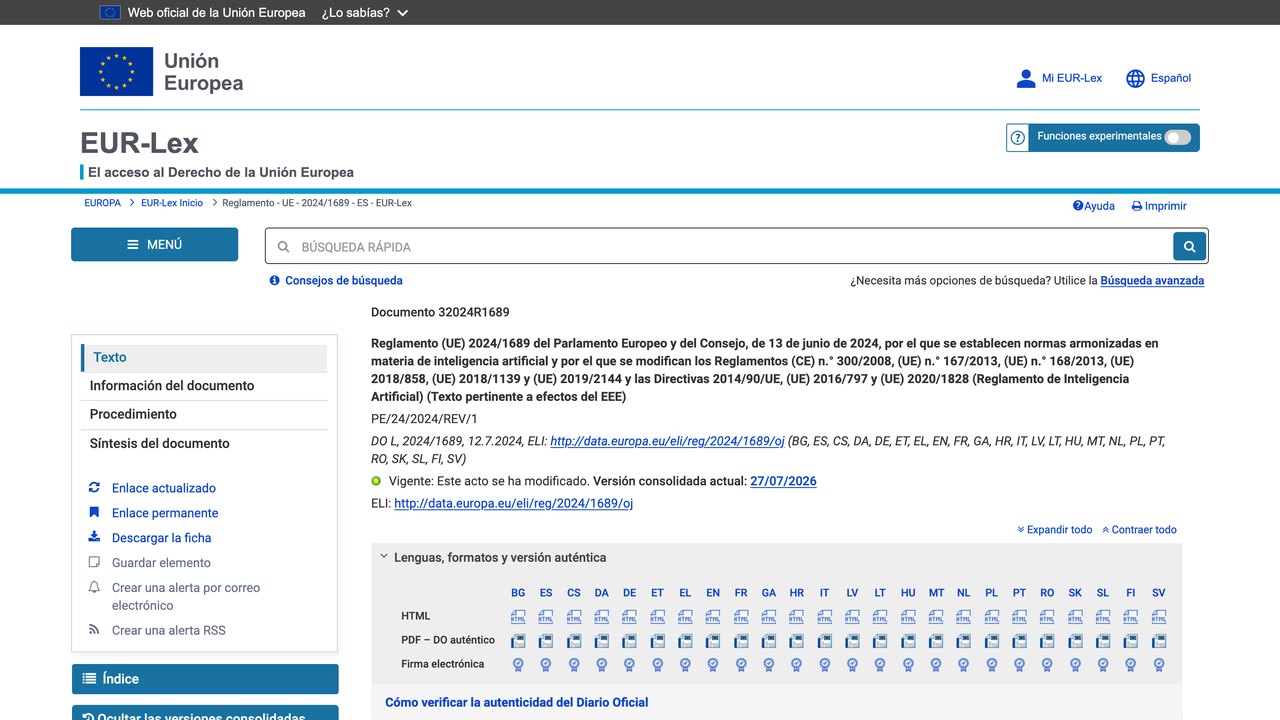Open the Ayuda help icon
This screenshot has width=1280, height=720.
[x=1078, y=206]
